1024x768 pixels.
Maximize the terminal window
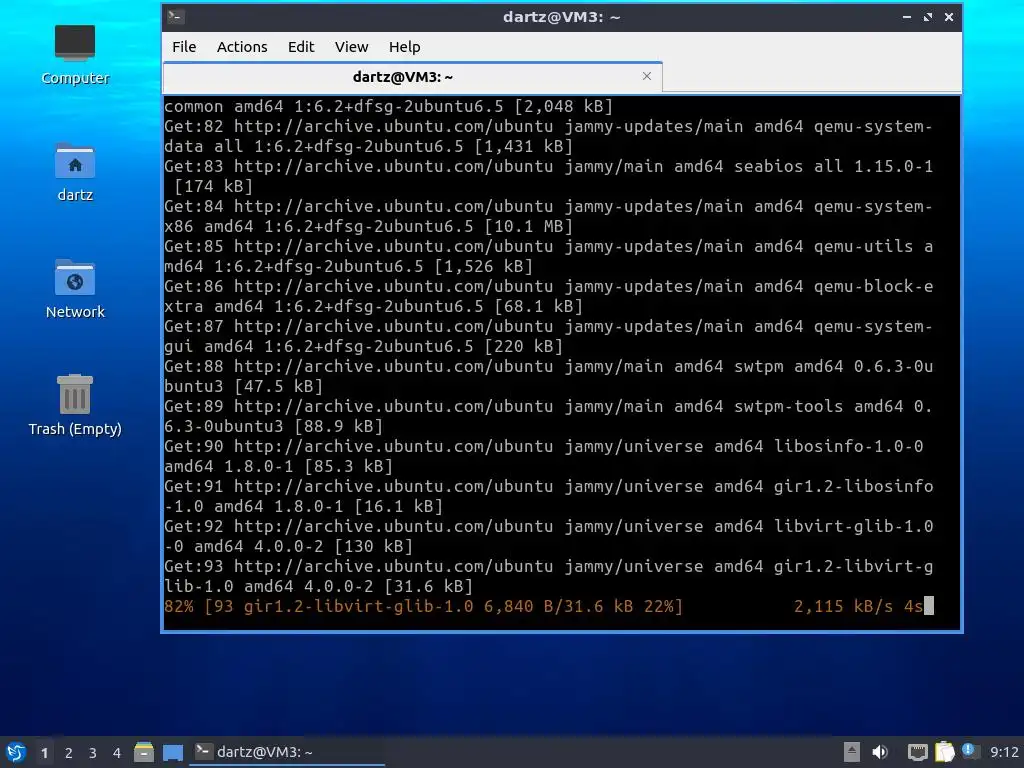point(928,17)
